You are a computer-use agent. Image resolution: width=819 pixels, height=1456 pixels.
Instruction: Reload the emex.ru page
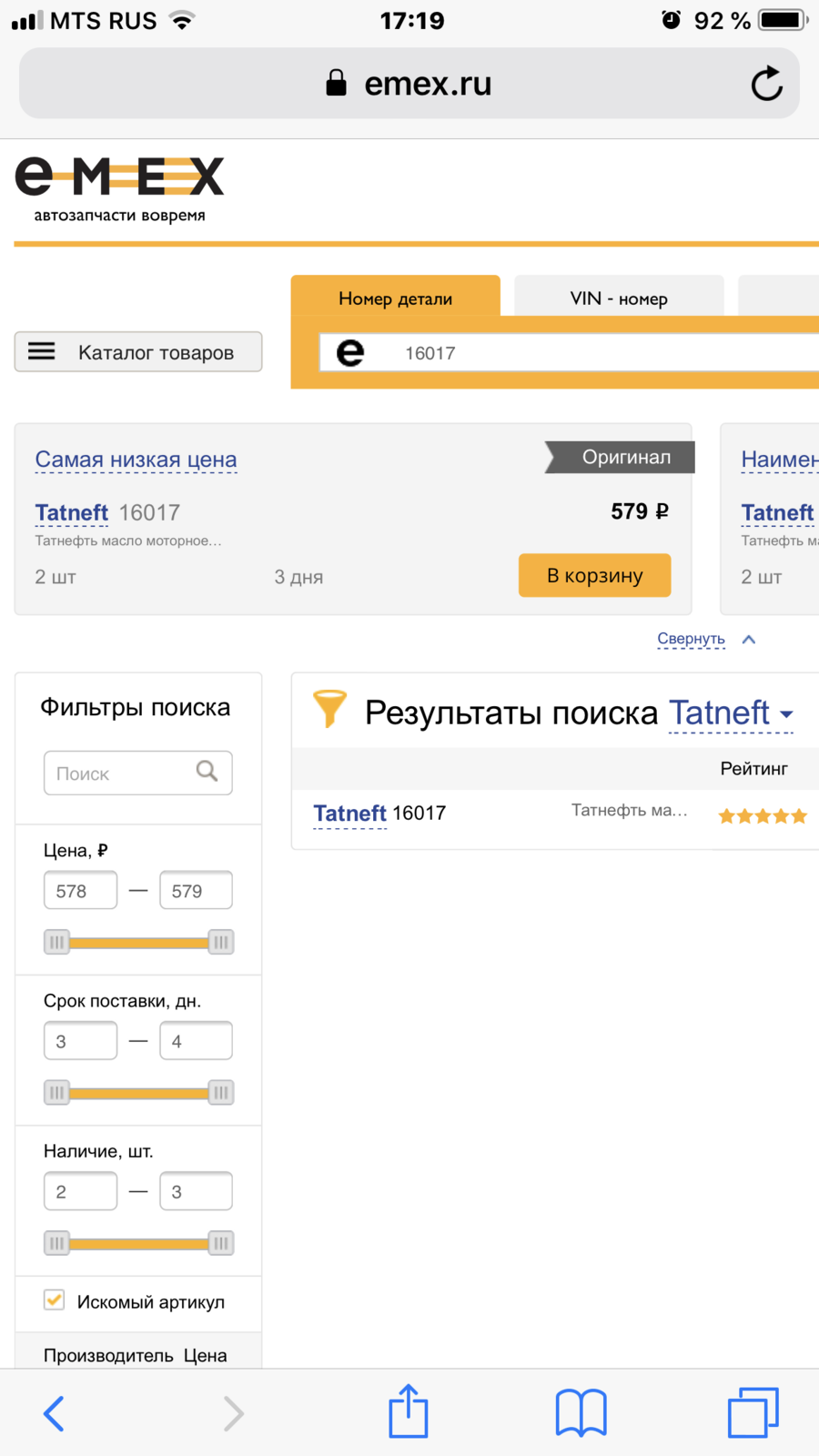[x=766, y=84]
